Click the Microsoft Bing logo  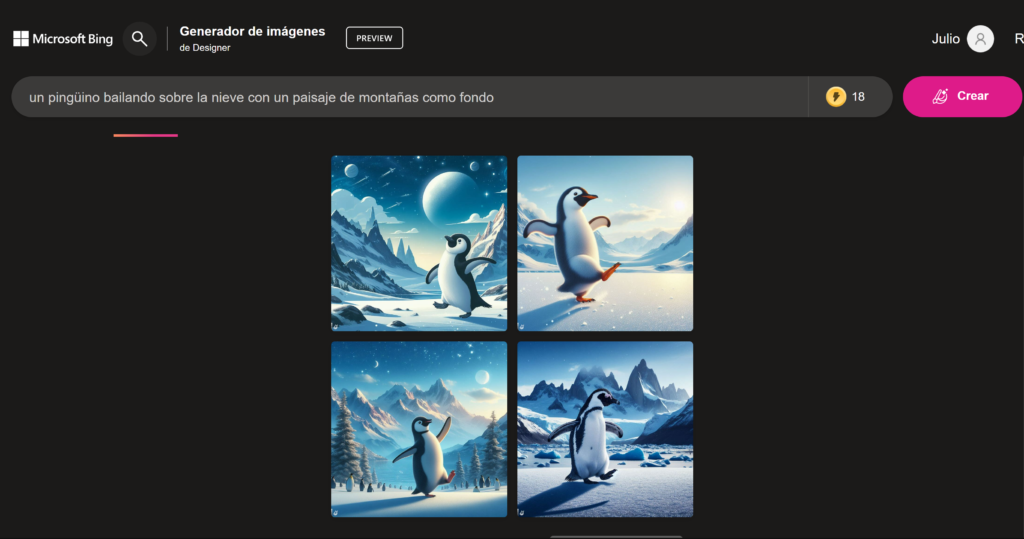click(63, 39)
